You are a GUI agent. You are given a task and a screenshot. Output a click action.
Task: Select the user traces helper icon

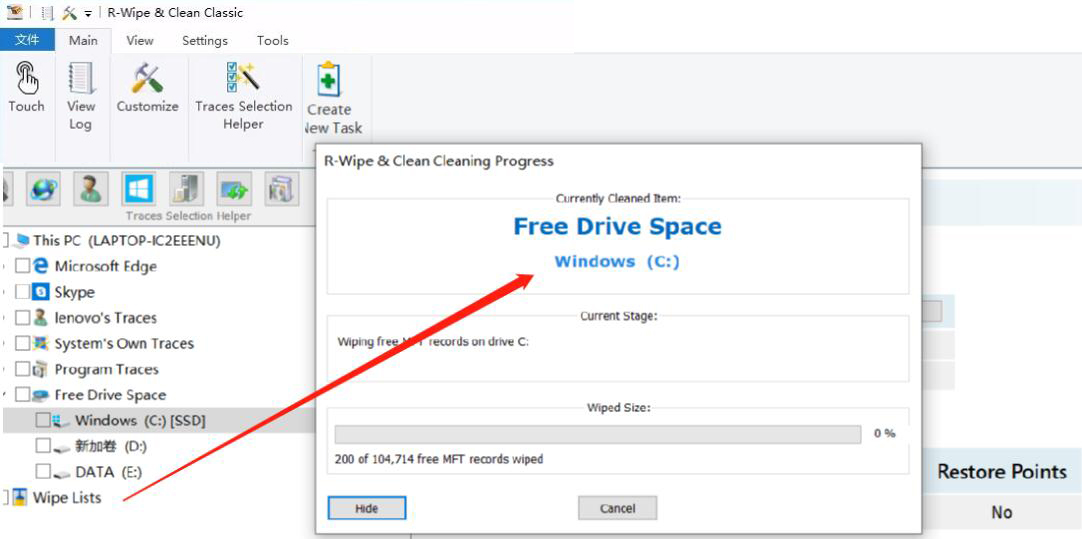click(x=92, y=188)
